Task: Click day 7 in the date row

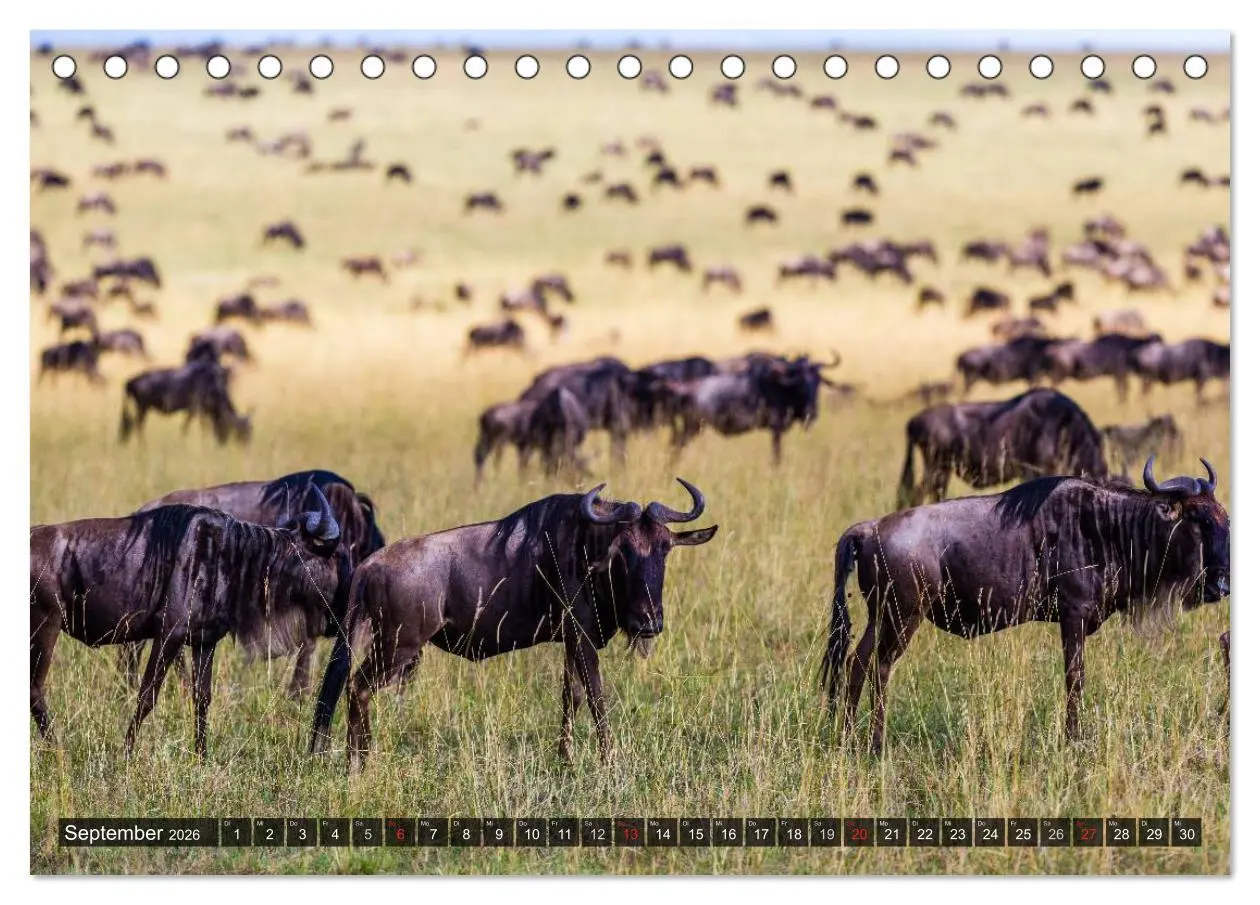Action: (432, 833)
